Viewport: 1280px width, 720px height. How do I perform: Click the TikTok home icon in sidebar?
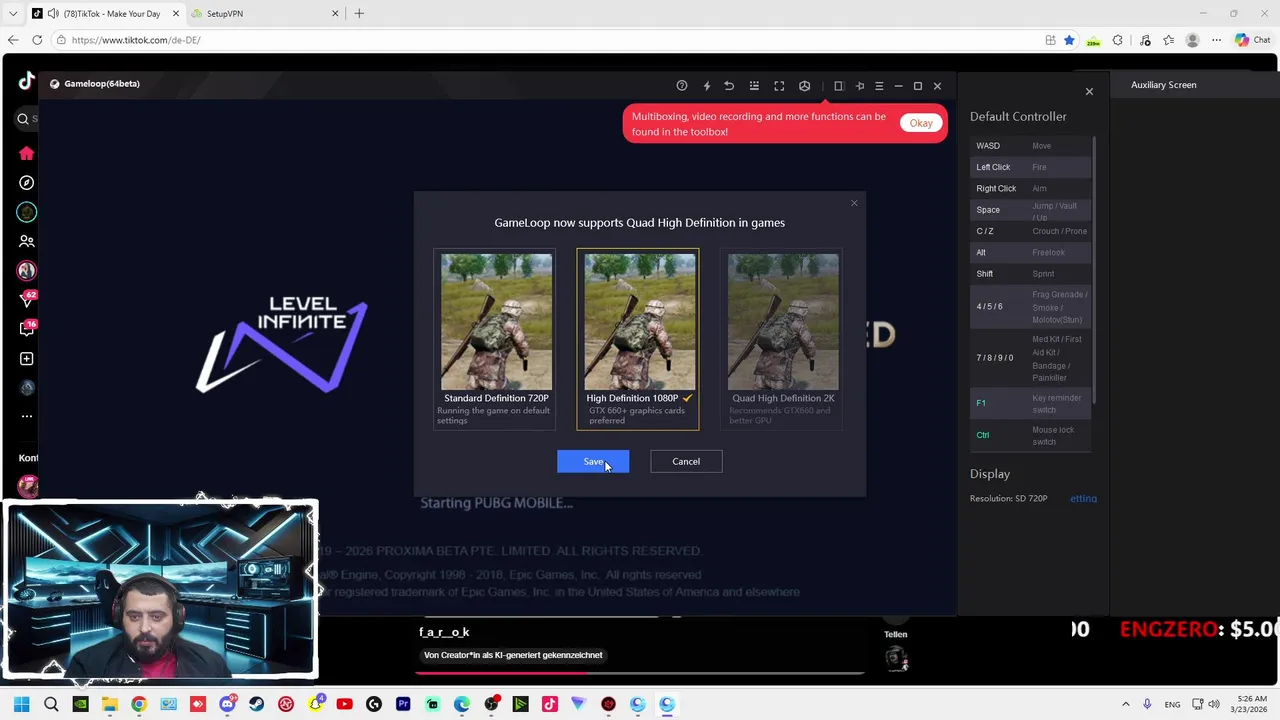tap(27, 154)
